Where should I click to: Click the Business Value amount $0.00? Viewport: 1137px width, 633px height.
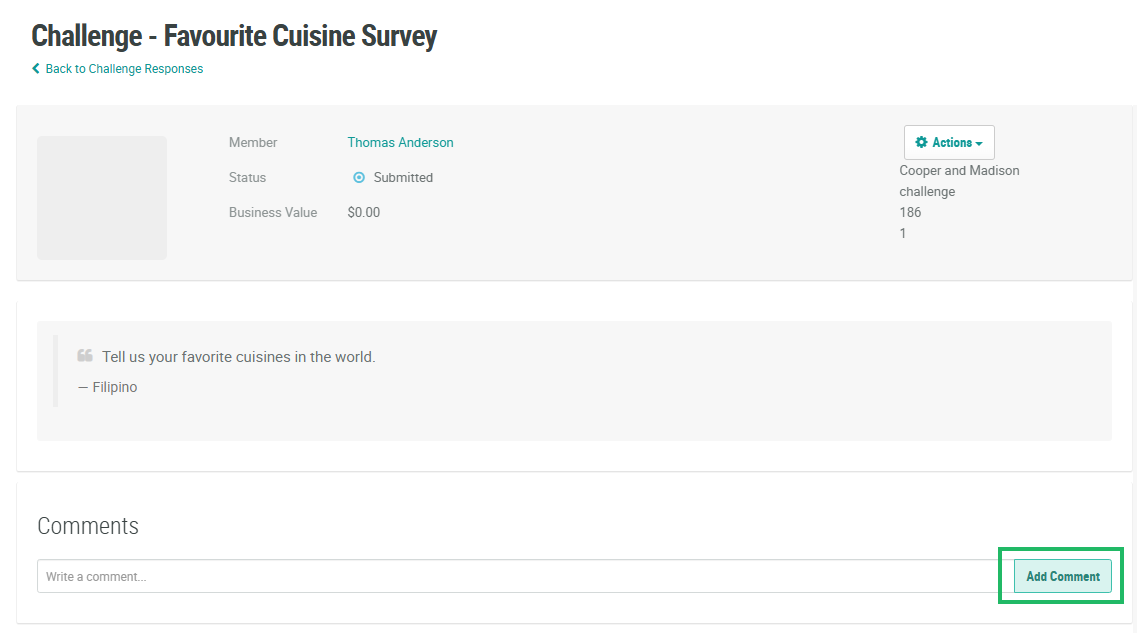tap(364, 213)
